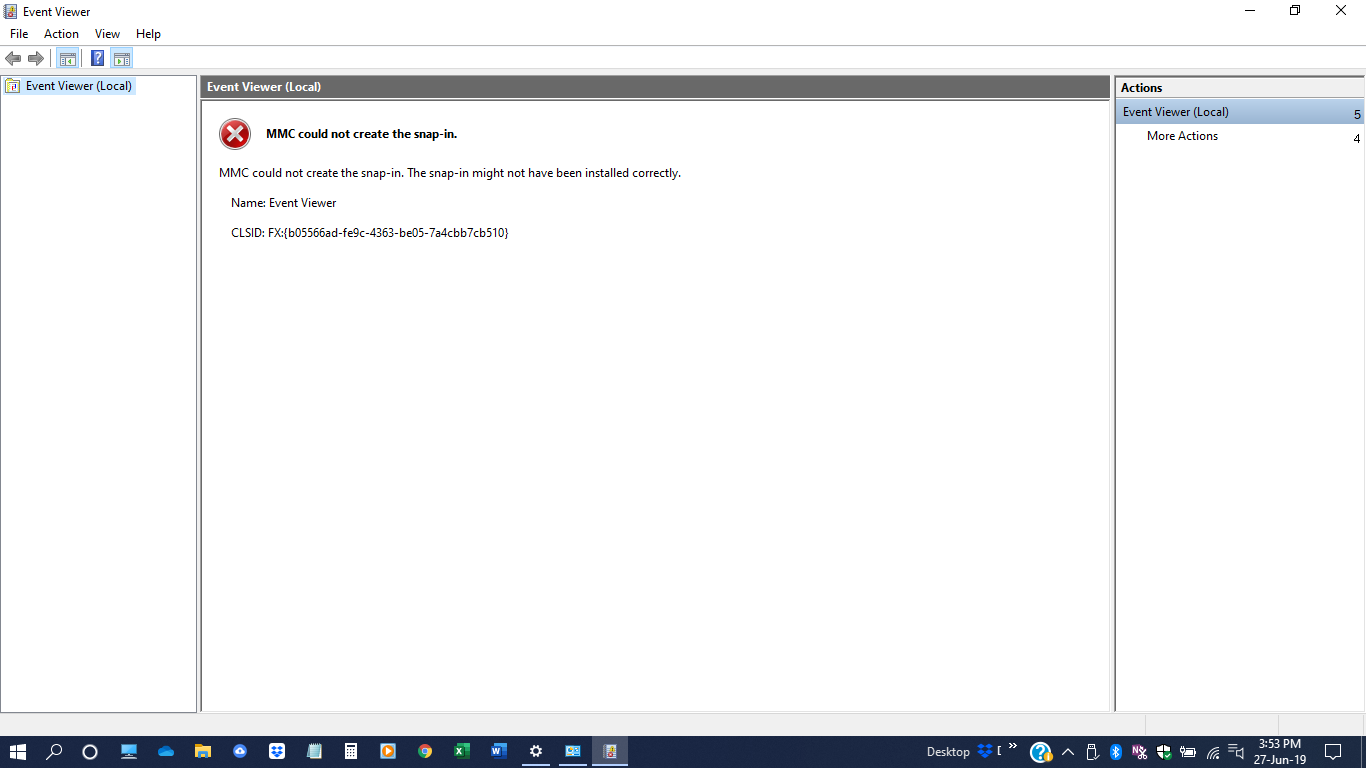Open Excel from the taskbar
This screenshot has height=768, width=1366.
point(462,751)
